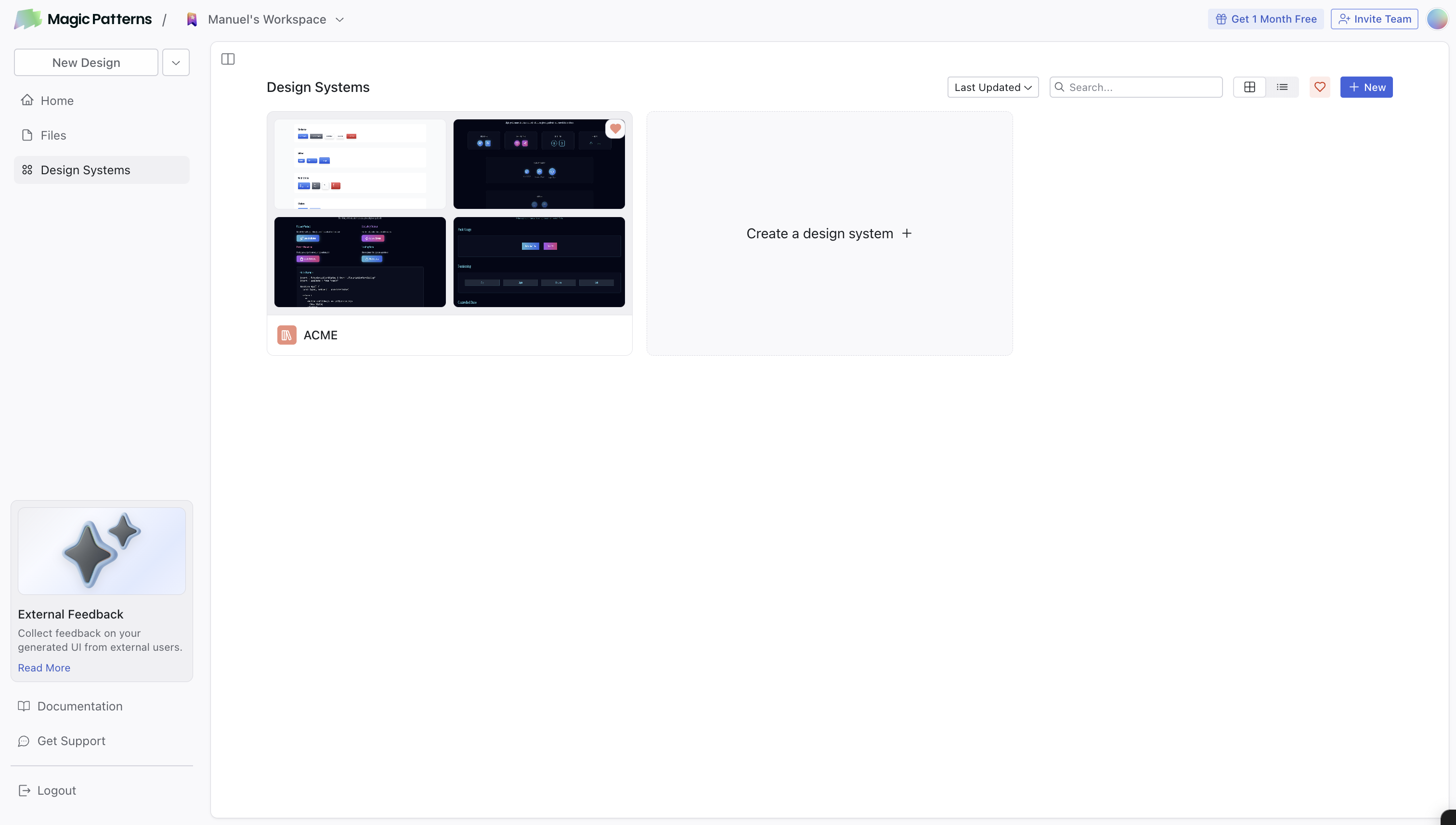Go to Home in sidebar
Viewport: 1456px width, 825px height.
pyautogui.click(x=57, y=101)
